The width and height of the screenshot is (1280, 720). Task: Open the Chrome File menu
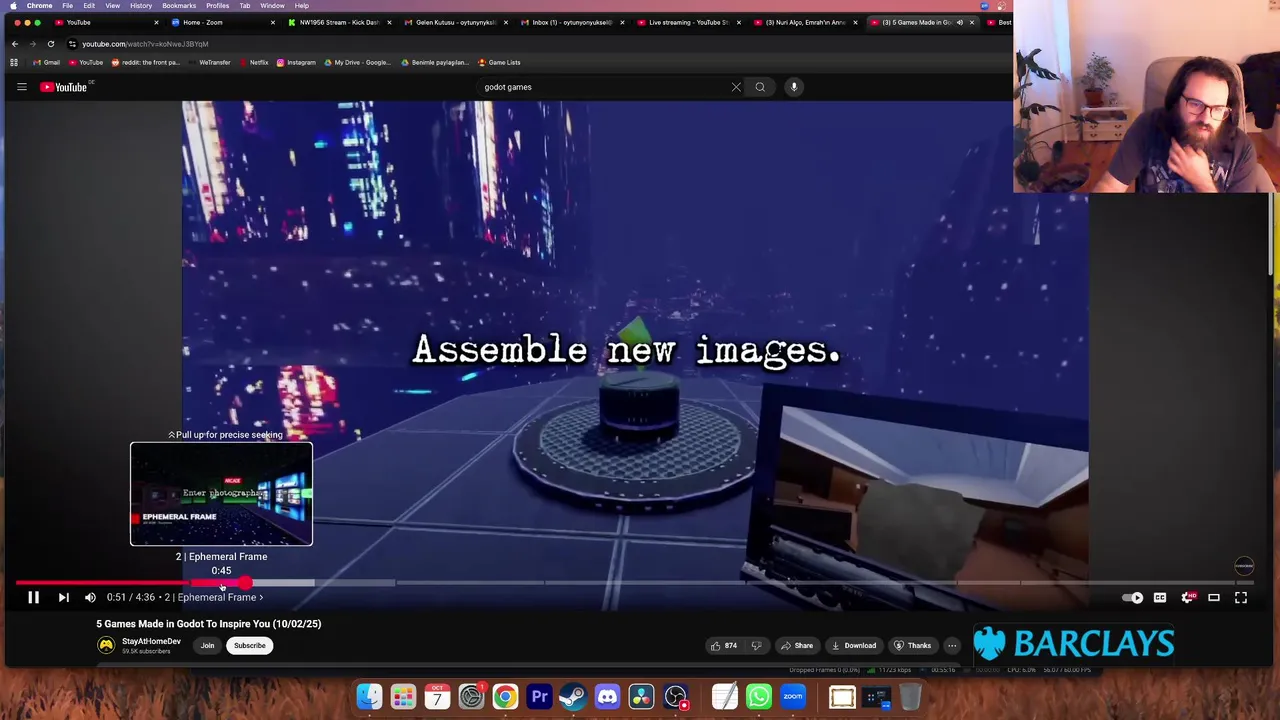[67, 6]
